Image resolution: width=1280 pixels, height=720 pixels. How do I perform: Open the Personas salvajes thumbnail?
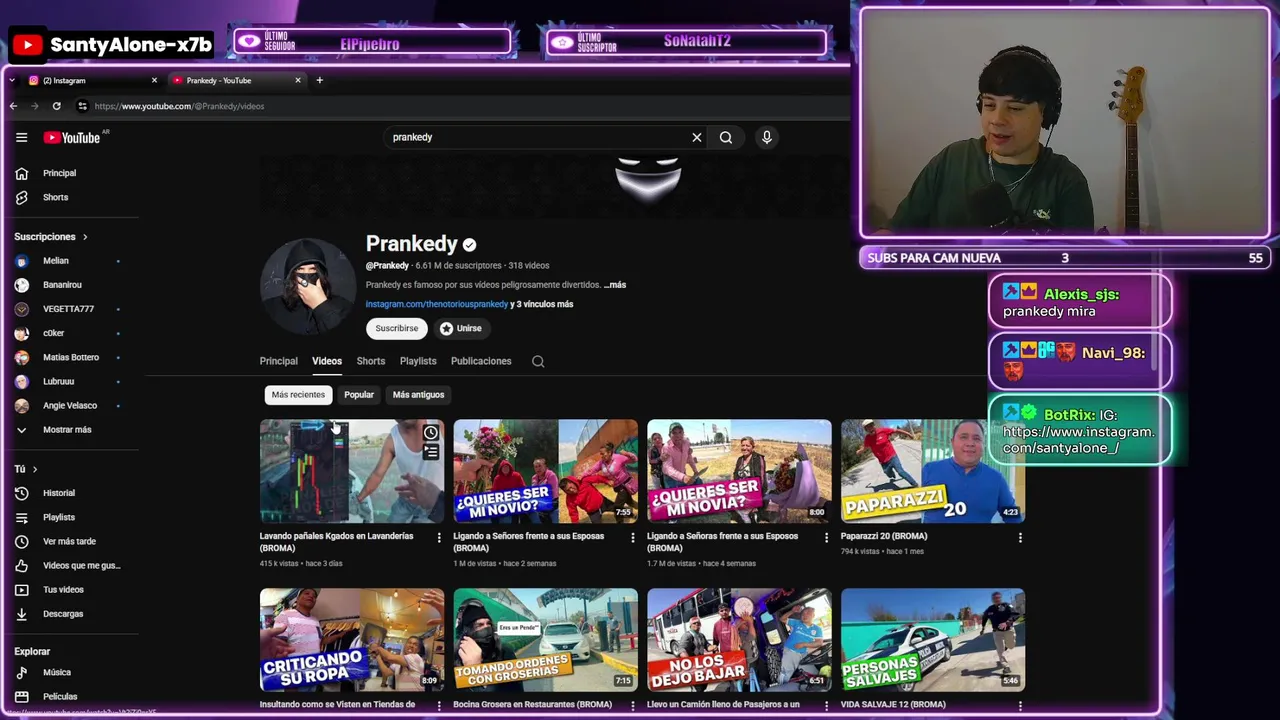tap(933, 640)
